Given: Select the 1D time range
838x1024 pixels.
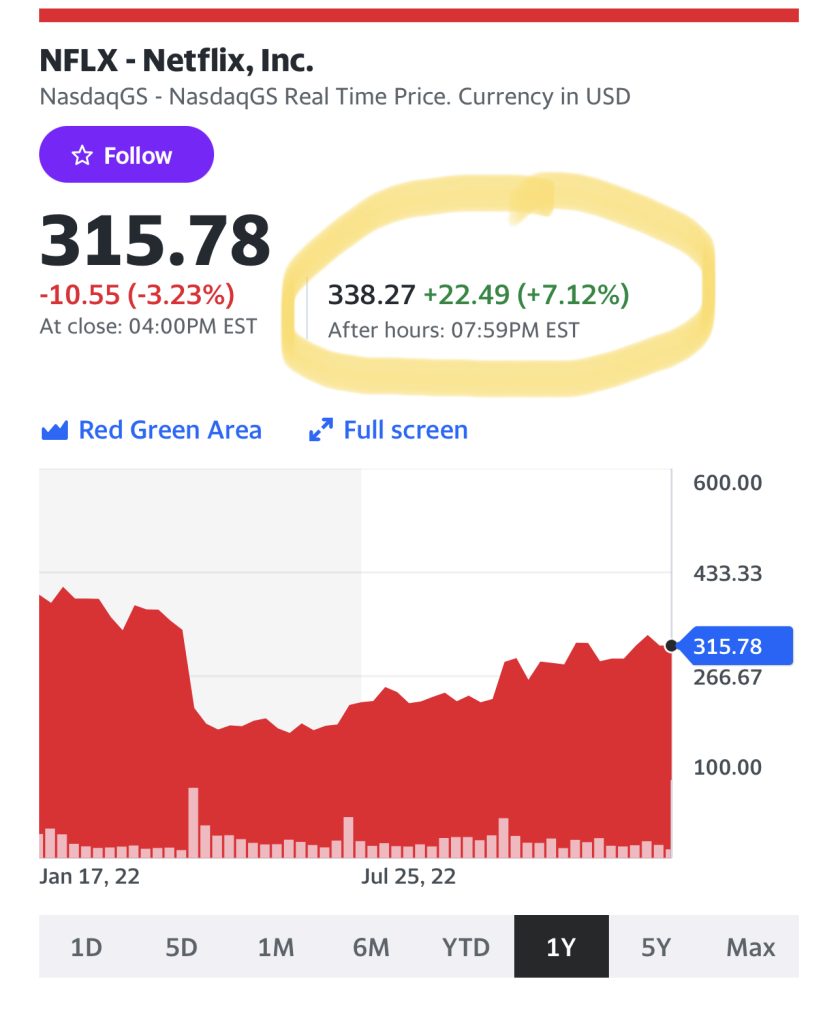Looking at the screenshot, I should (x=86, y=947).
